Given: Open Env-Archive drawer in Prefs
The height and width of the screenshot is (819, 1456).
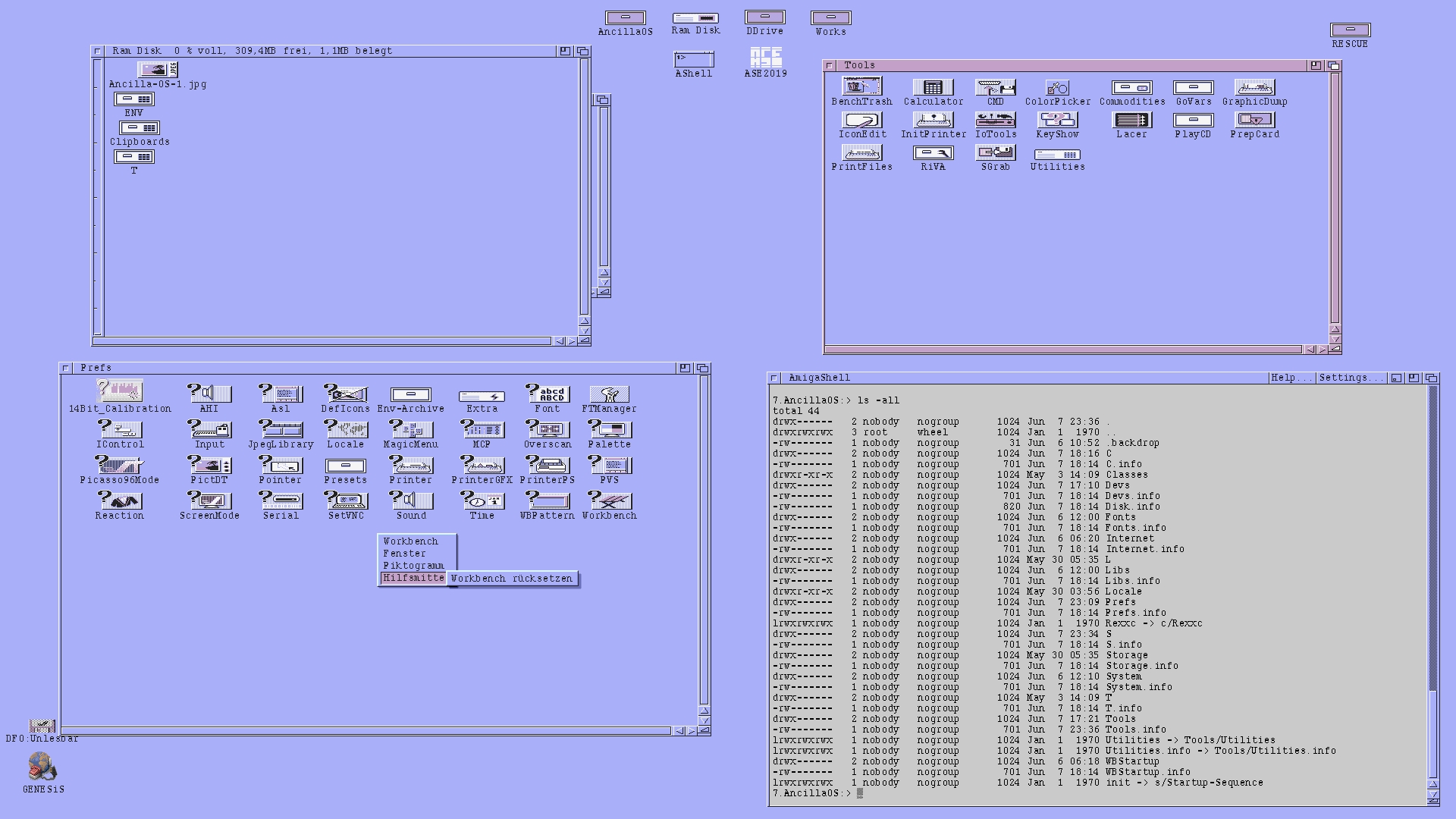Looking at the screenshot, I should tap(410, 395).
